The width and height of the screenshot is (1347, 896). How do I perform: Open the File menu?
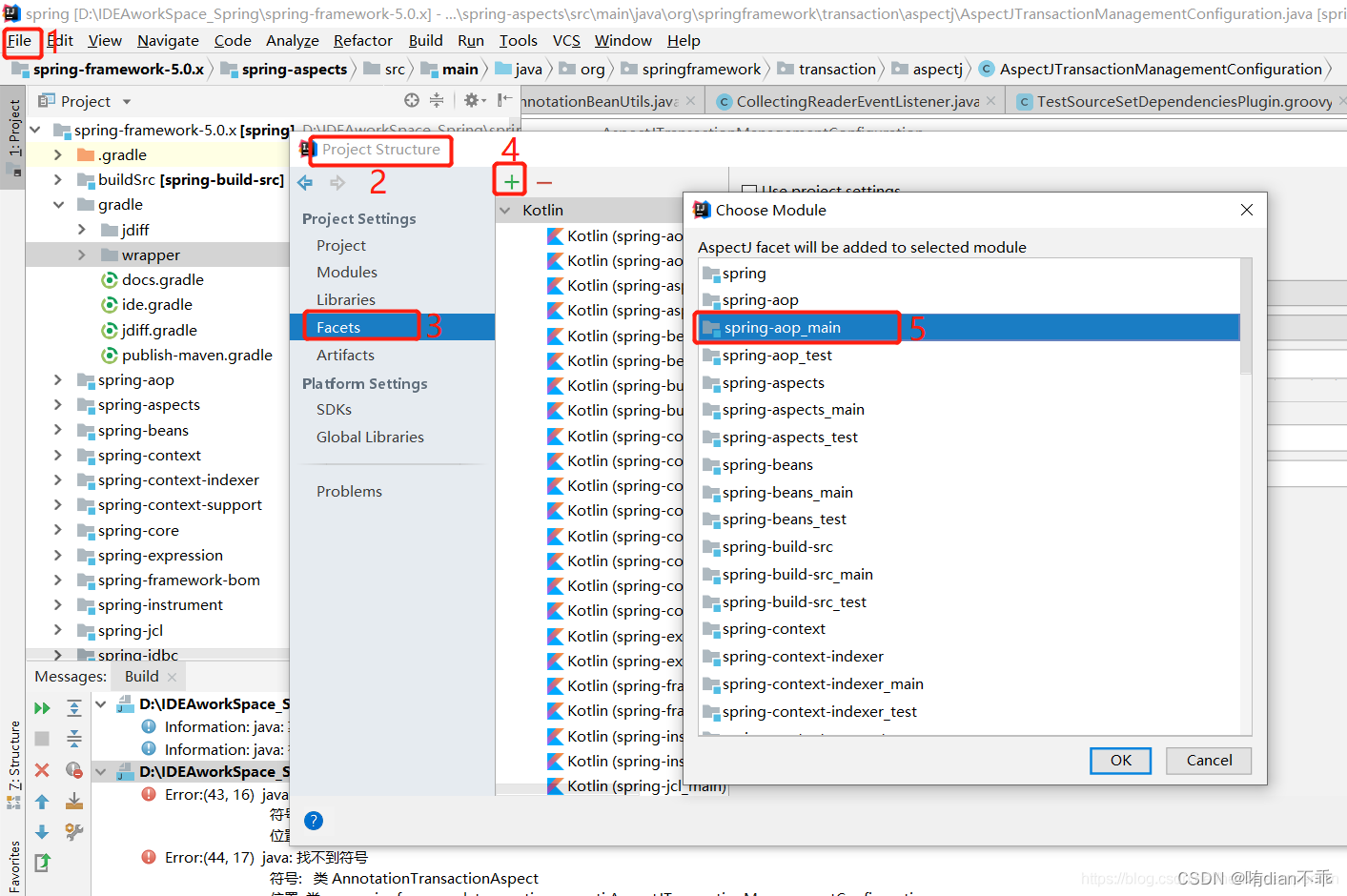[x=19, y=40]
